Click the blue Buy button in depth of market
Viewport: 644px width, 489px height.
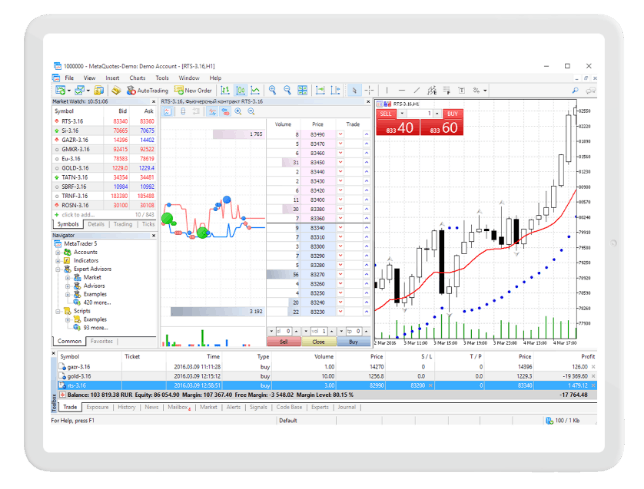tap(353, 342)
